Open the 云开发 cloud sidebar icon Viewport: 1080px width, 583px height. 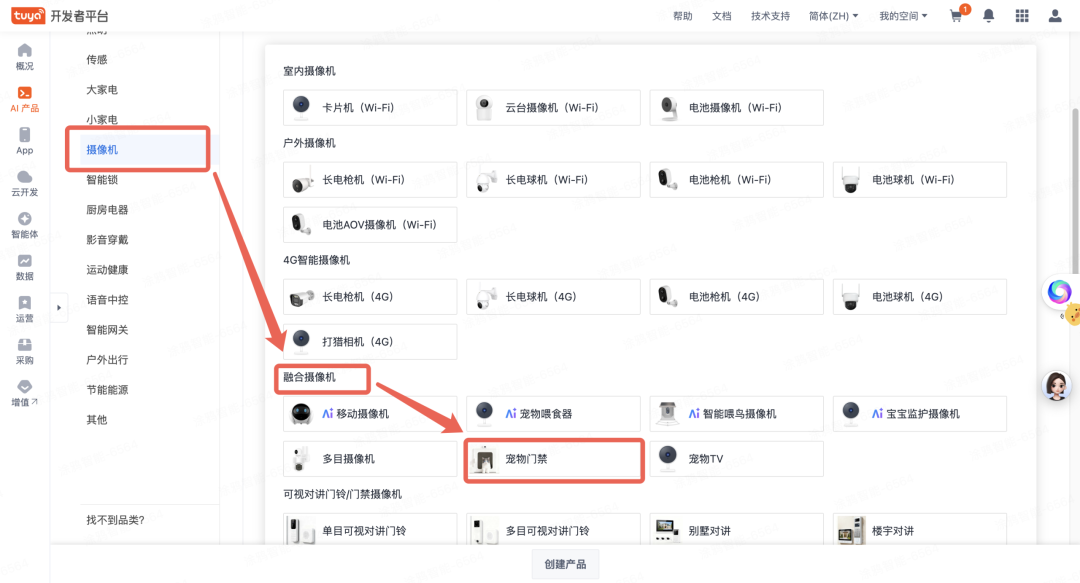pyautogui.click(x=25, y=183)
